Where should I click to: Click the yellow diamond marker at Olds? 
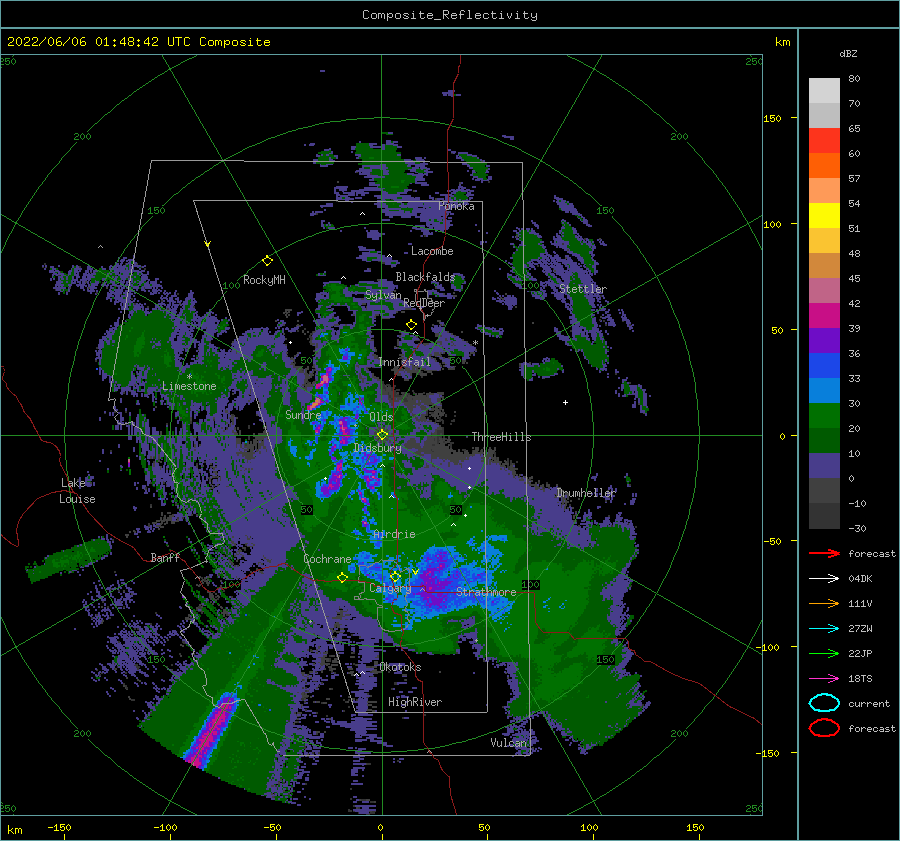pos(382,435)
